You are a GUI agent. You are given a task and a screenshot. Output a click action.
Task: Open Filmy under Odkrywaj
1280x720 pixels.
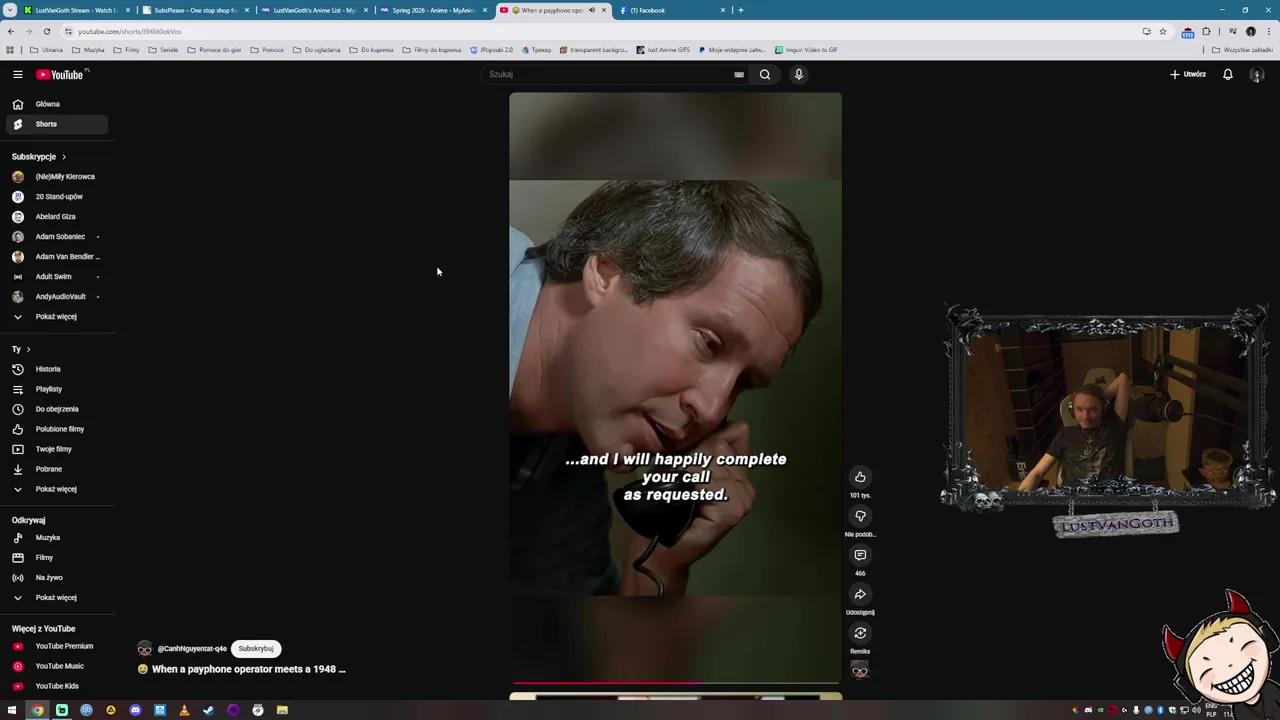(x=55, y=558)
